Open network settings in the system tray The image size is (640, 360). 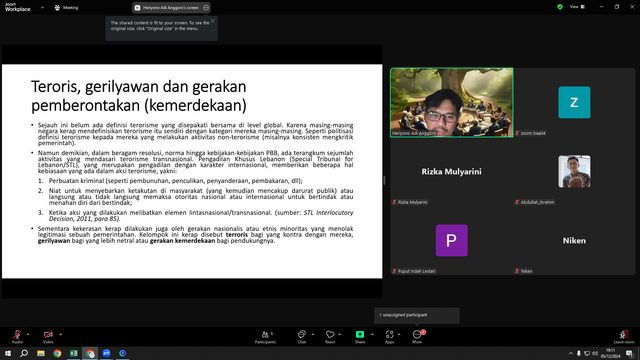point(587,353)
